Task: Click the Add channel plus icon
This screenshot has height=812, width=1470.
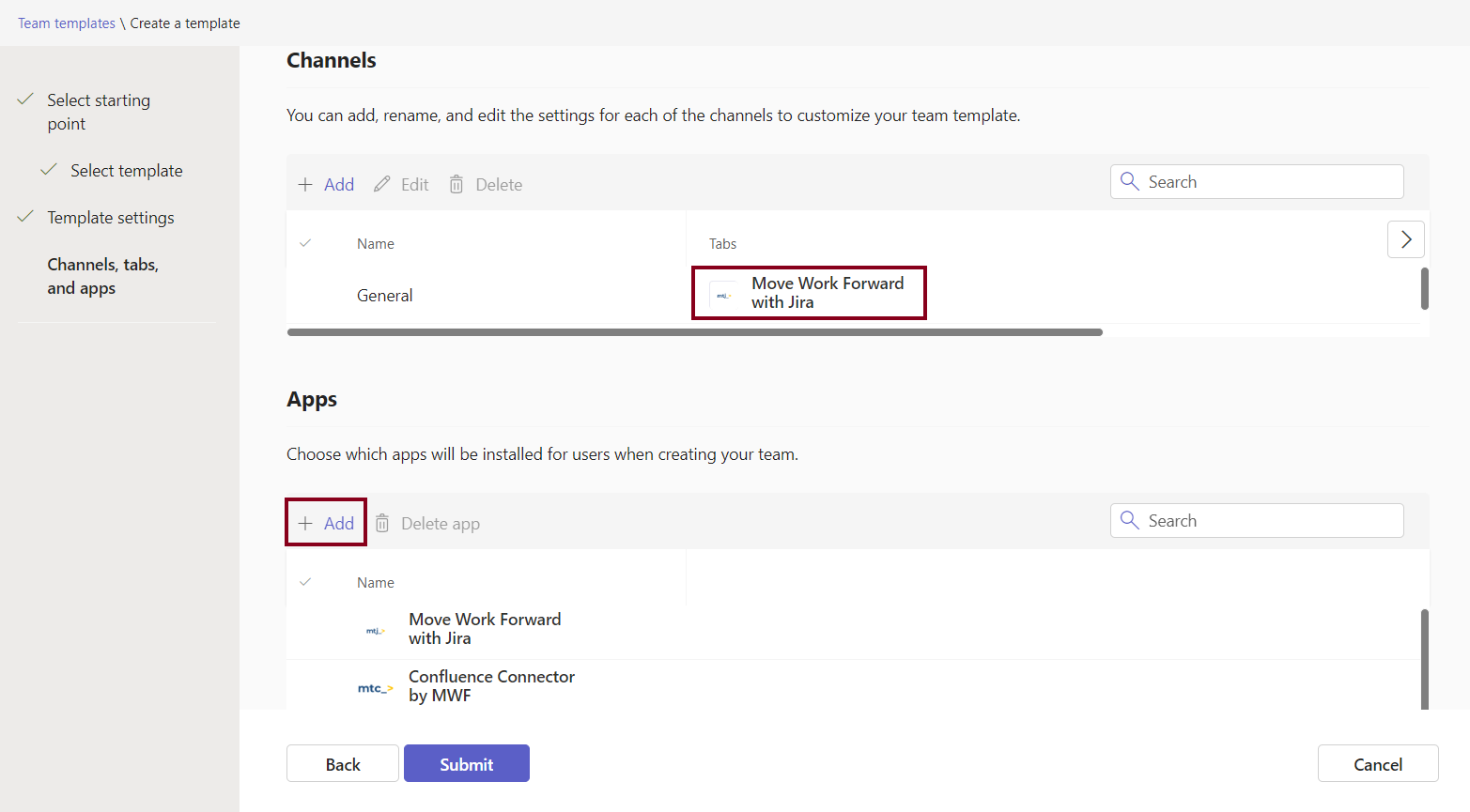Action: tap(305, 185)
